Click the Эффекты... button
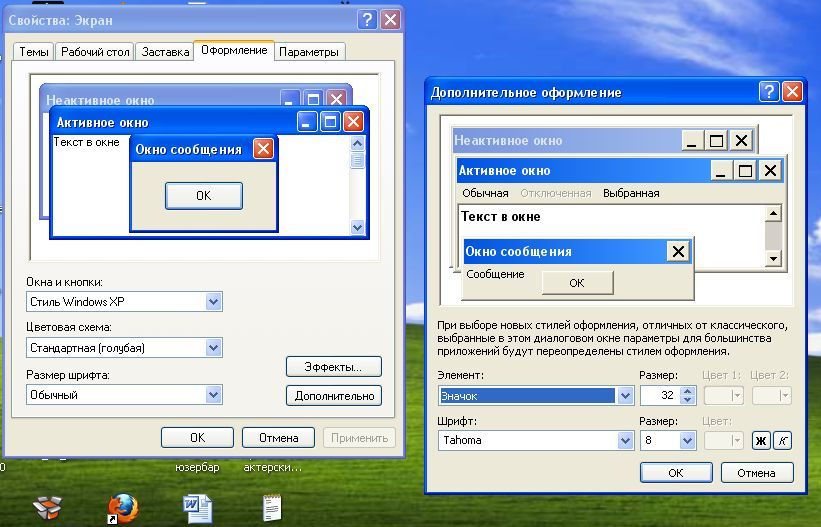The height and width of the screenshot is (527, 821). tap(334, 367)
